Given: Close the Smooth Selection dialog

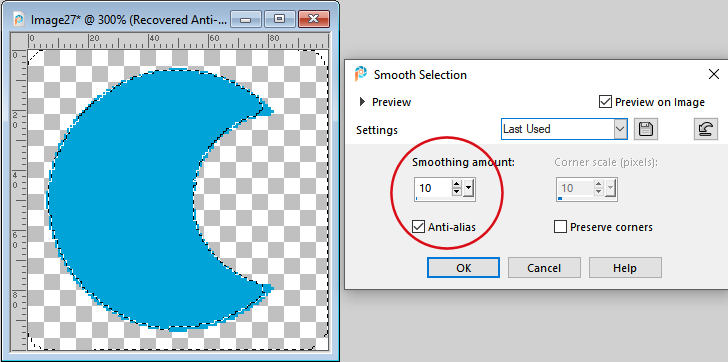Looking at the screenshot, I should coord(714,74).
